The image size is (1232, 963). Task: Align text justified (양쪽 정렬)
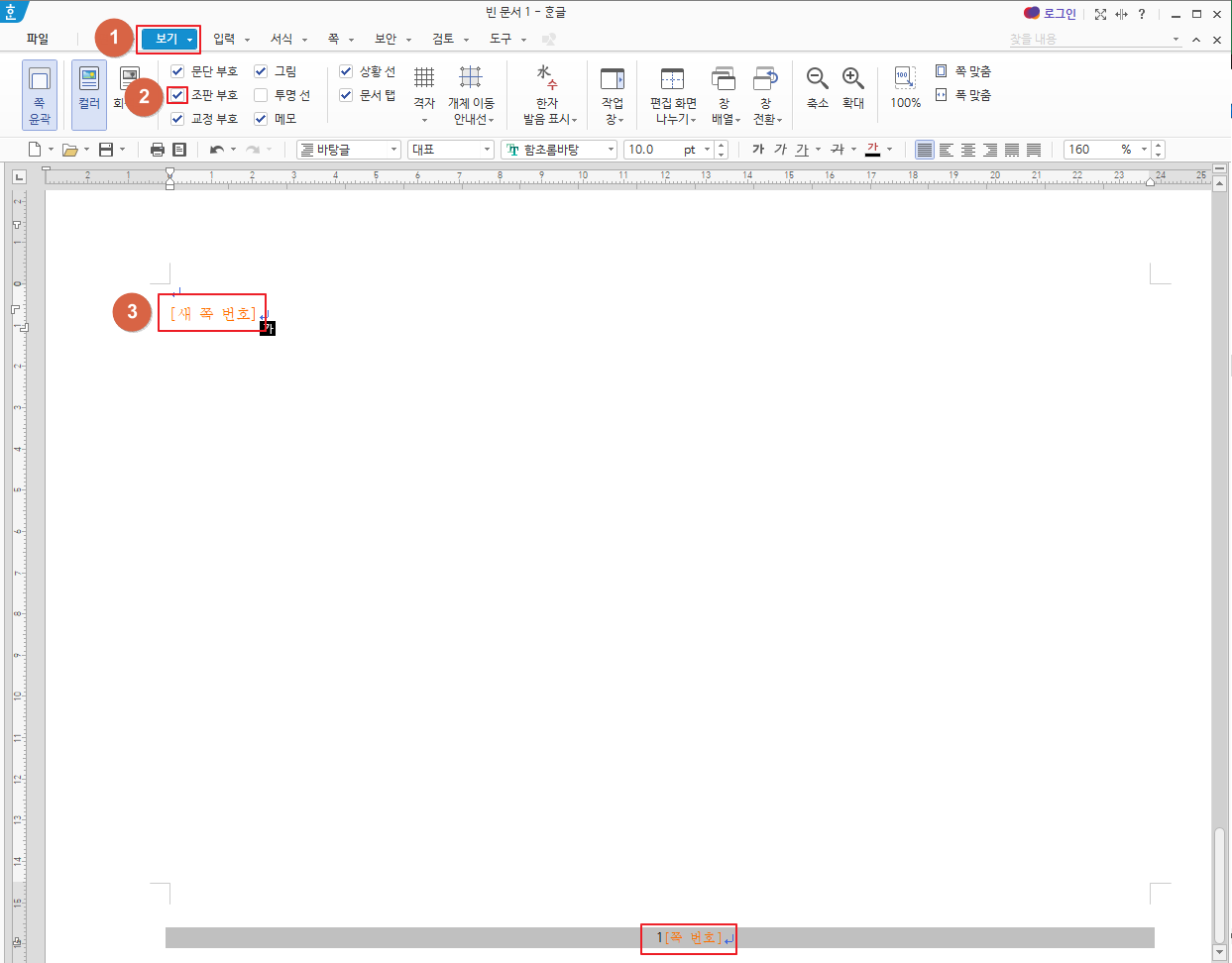pyautogui.click(x=925, y=150)
